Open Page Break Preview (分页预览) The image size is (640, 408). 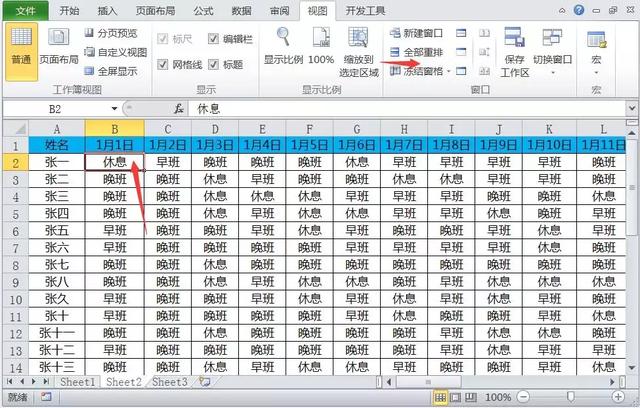111,33
